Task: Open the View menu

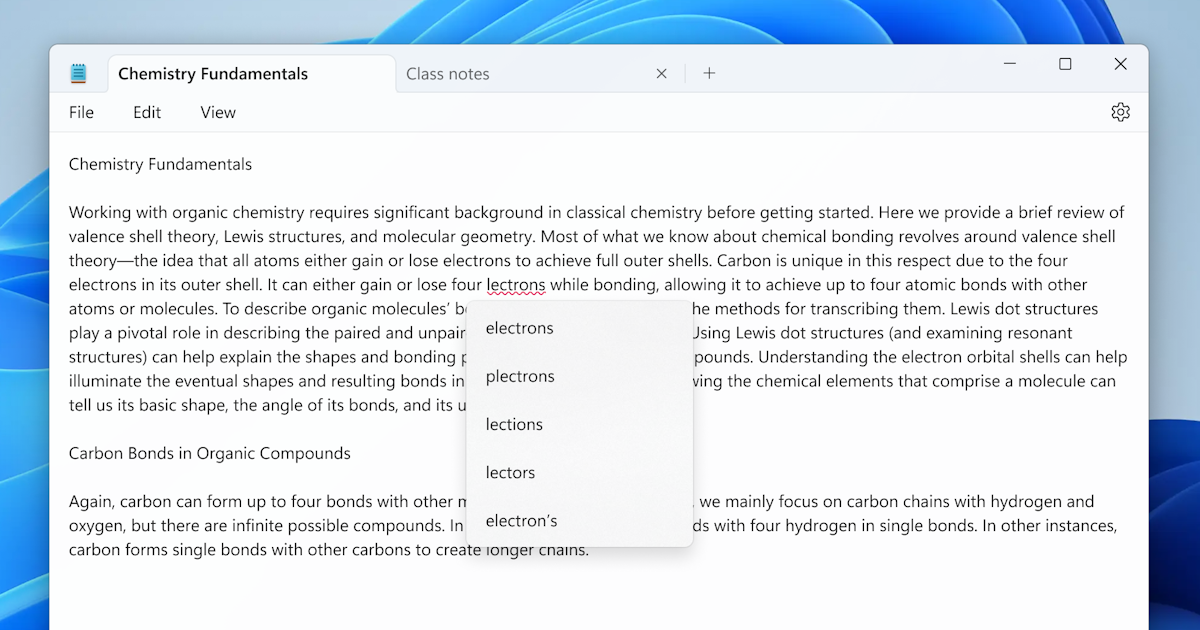Action: tap(217, 112)
